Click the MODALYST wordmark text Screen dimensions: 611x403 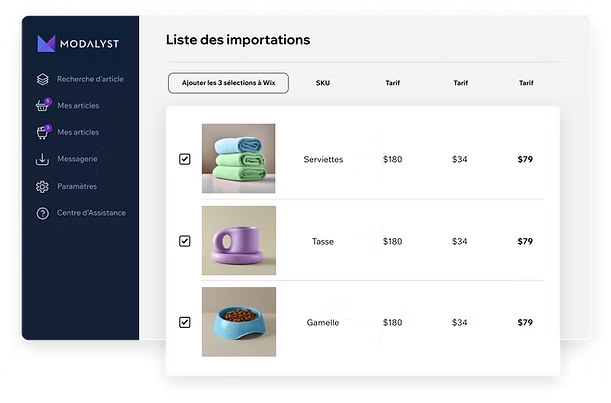(x=90, y=44)
